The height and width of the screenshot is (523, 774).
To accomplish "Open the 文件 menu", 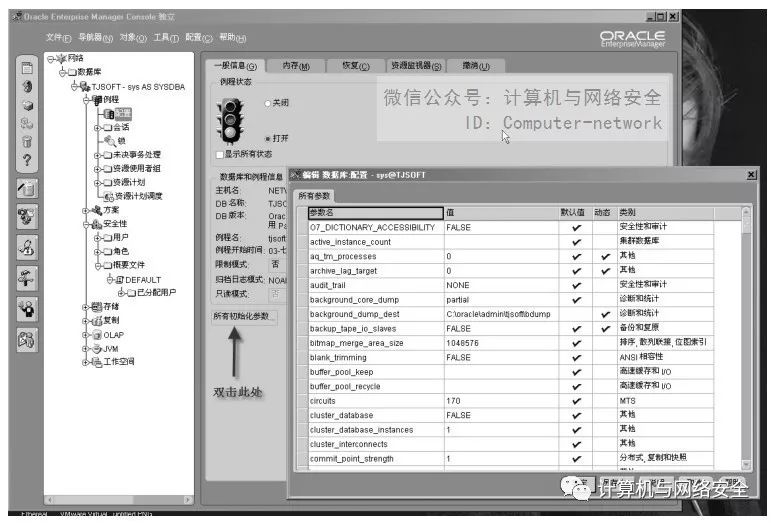I will coord(58,37).
